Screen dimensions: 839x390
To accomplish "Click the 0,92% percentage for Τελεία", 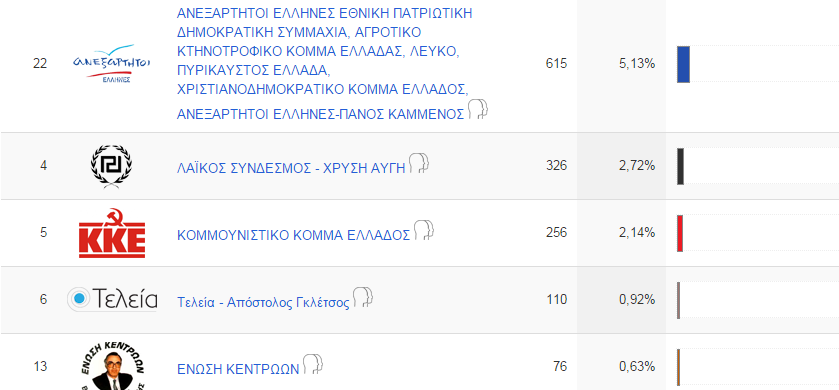I will [637, 300].
